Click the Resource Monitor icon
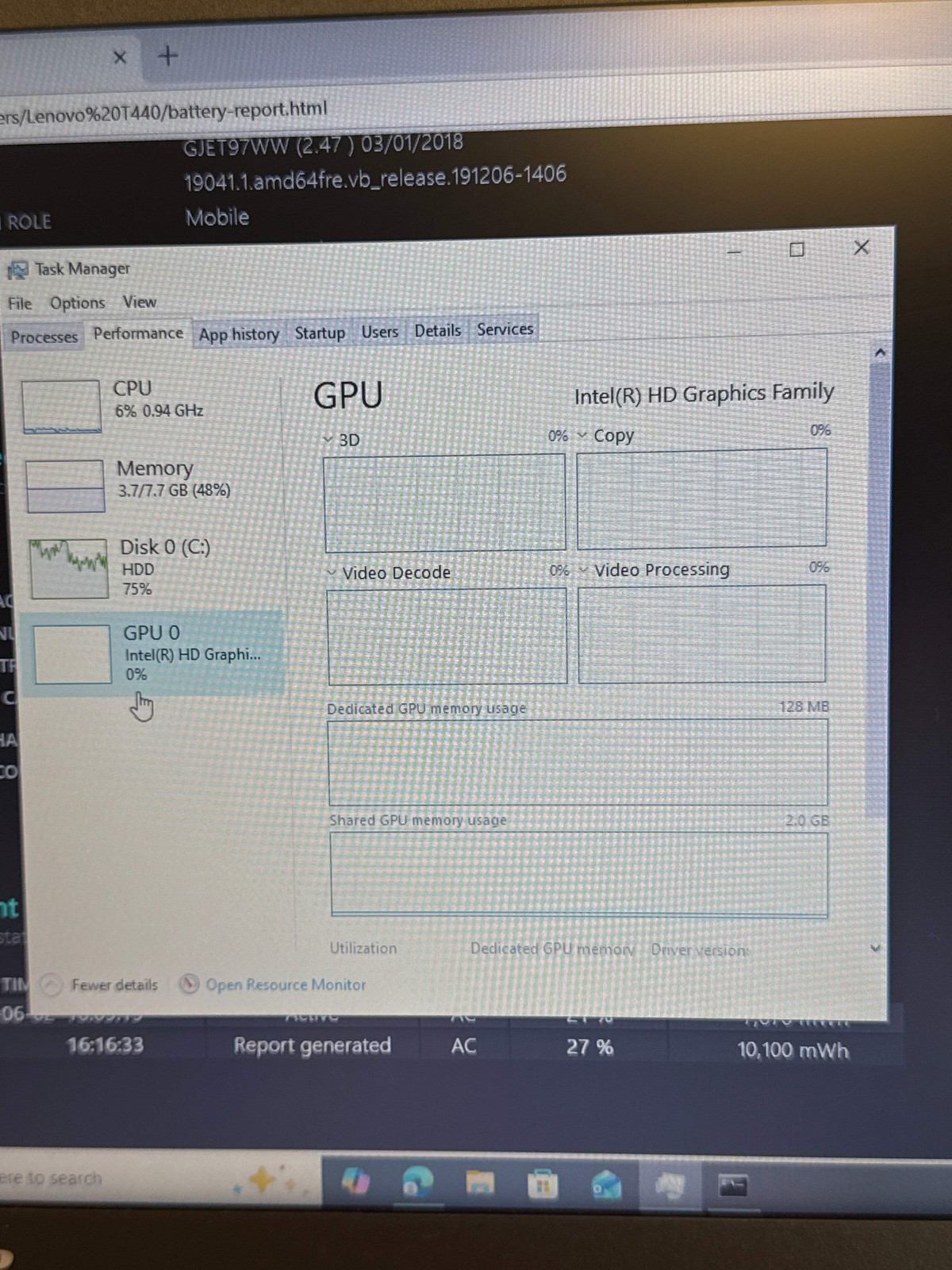The image size is (952, 1270). point(189,984)
